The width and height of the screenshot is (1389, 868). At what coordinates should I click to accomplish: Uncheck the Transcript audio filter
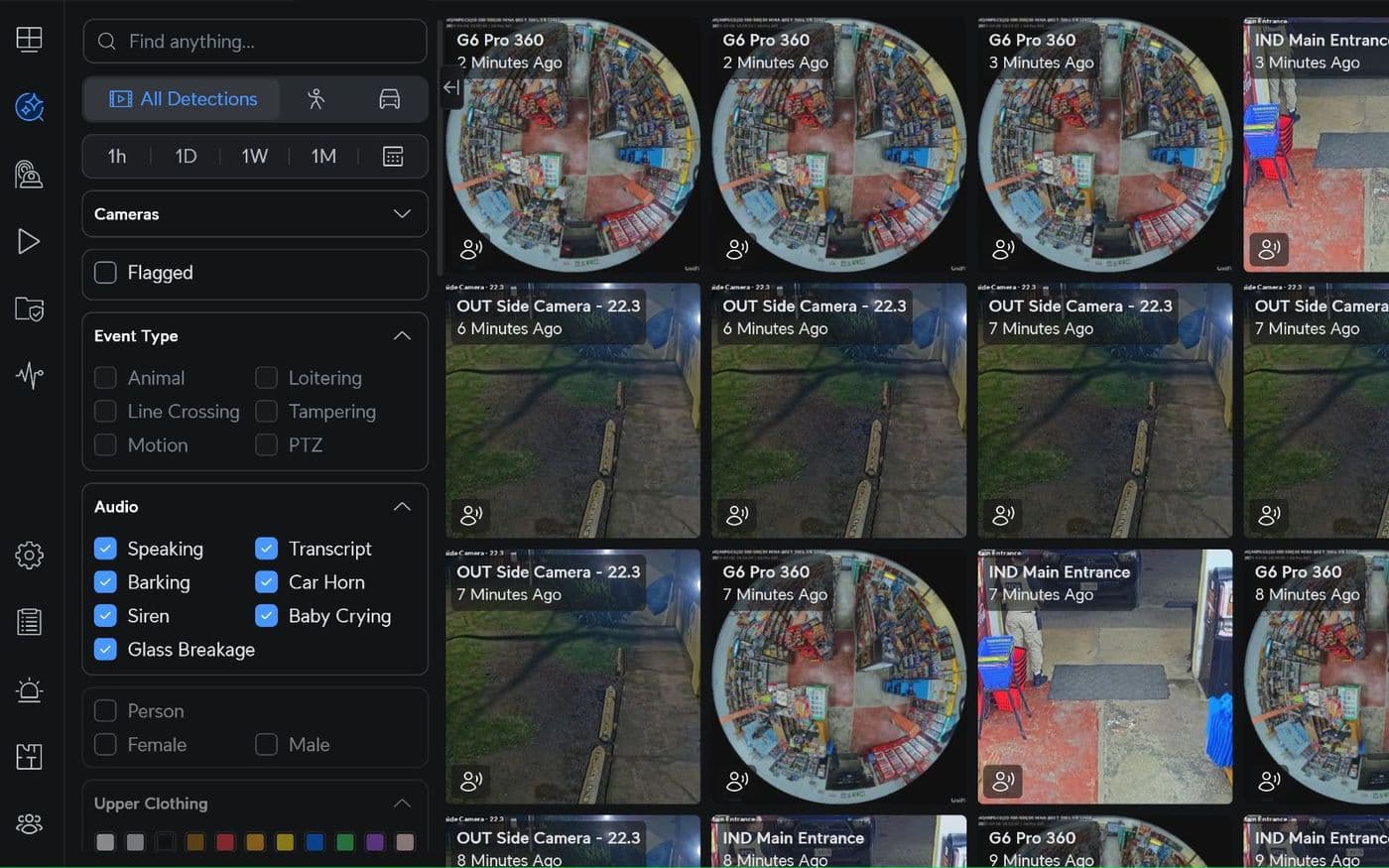coord(266,548)
